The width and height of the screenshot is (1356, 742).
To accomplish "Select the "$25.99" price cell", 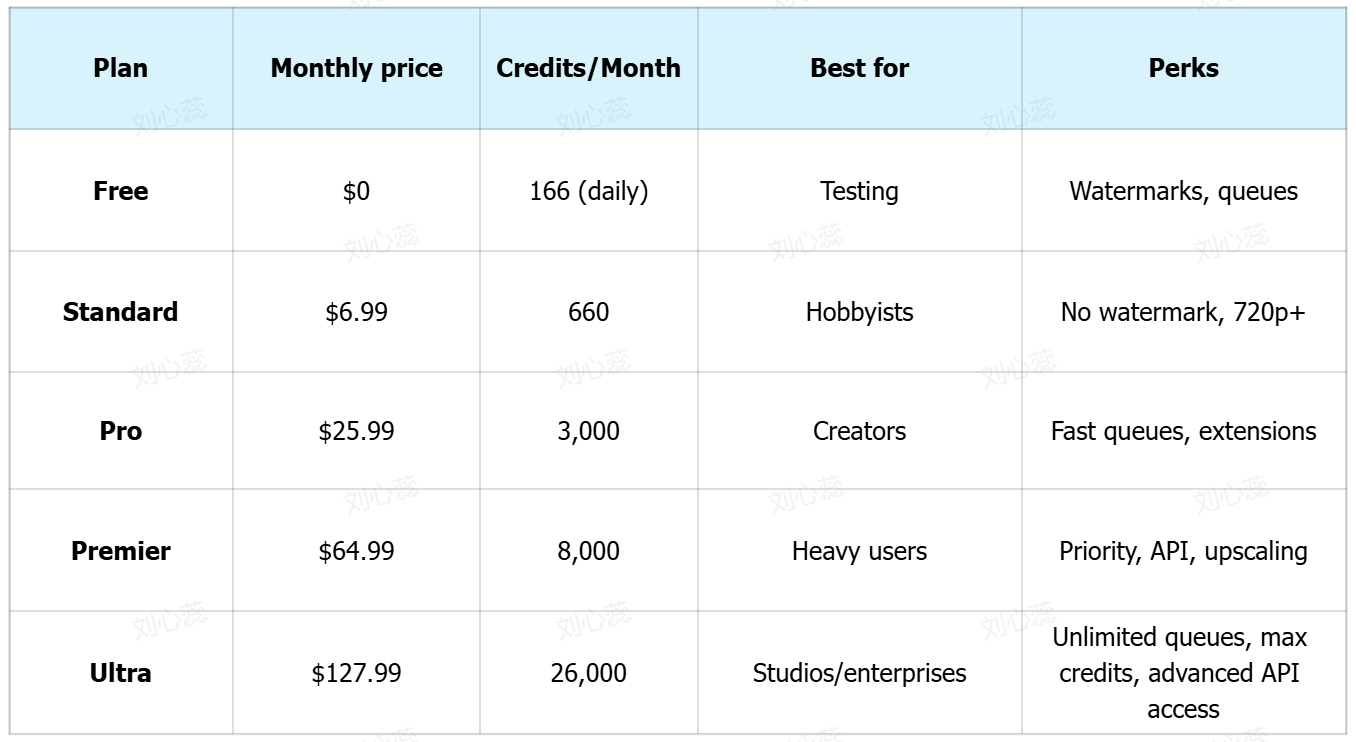I will tap(356, 431).
